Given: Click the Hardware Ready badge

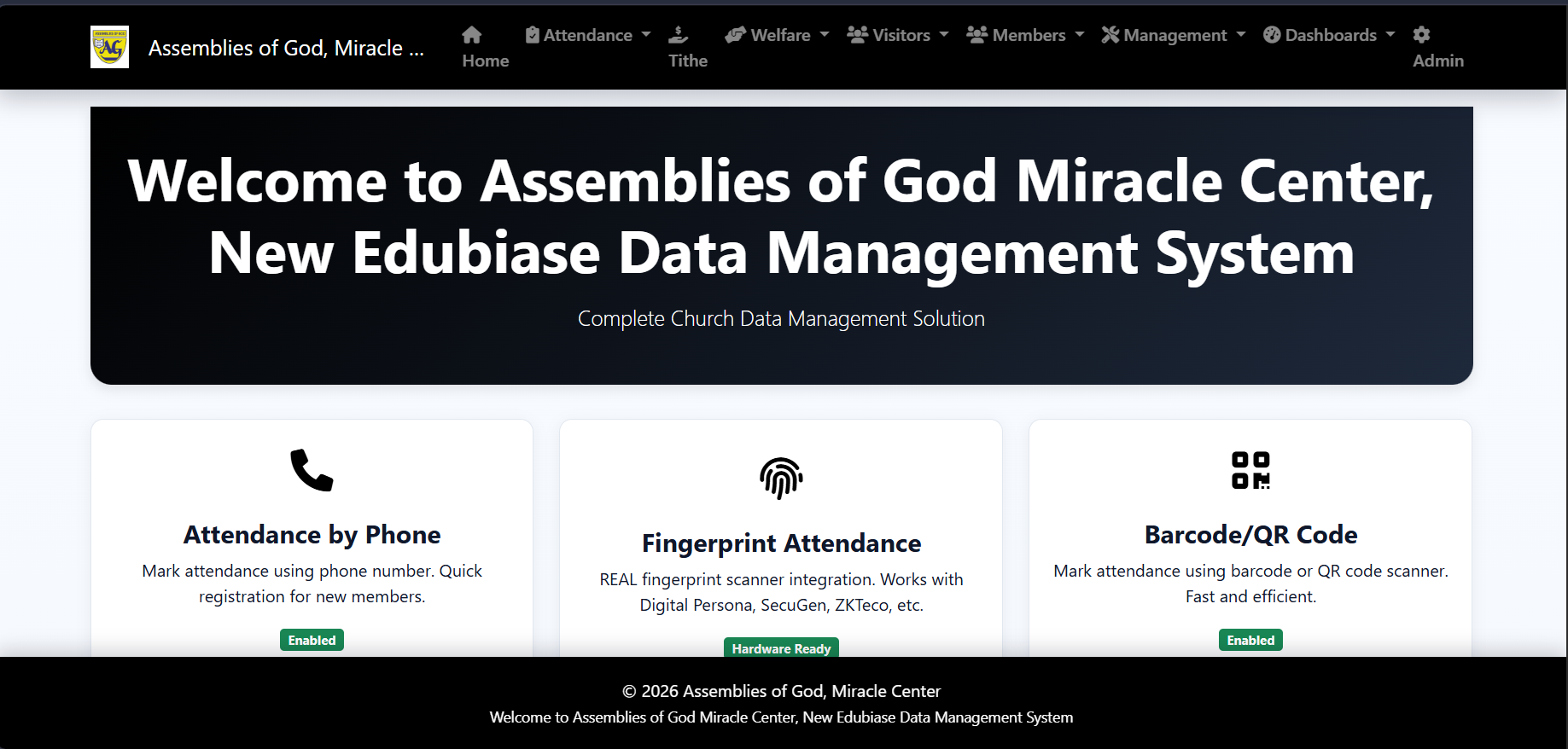Looking at the screenshot, I should pos(781,648).
